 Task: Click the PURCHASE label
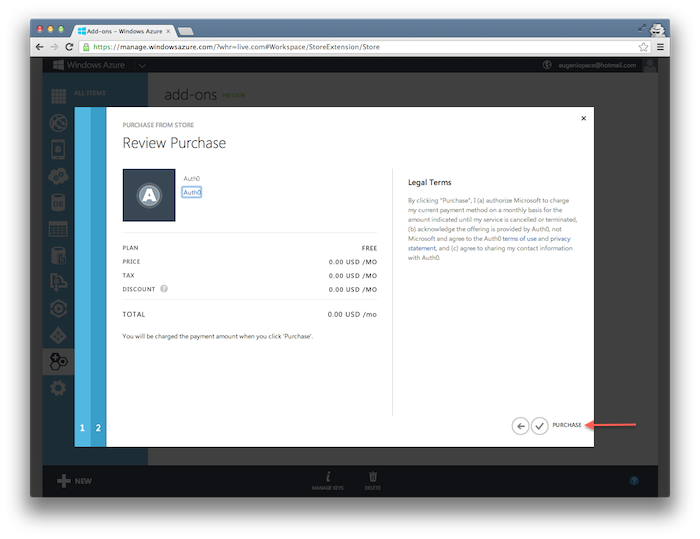567,425
